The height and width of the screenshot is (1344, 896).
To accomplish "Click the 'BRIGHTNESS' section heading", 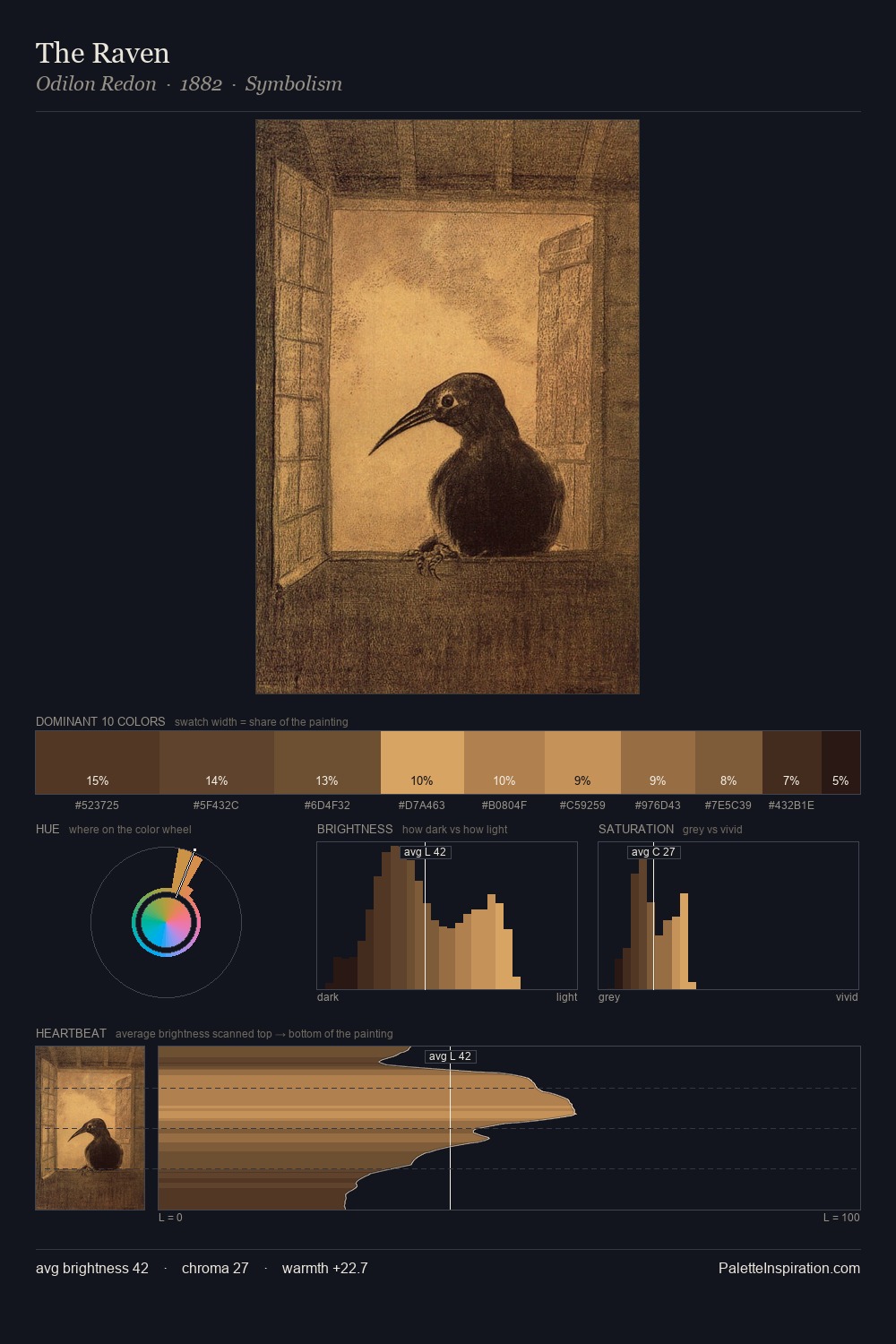I will 355,829.
